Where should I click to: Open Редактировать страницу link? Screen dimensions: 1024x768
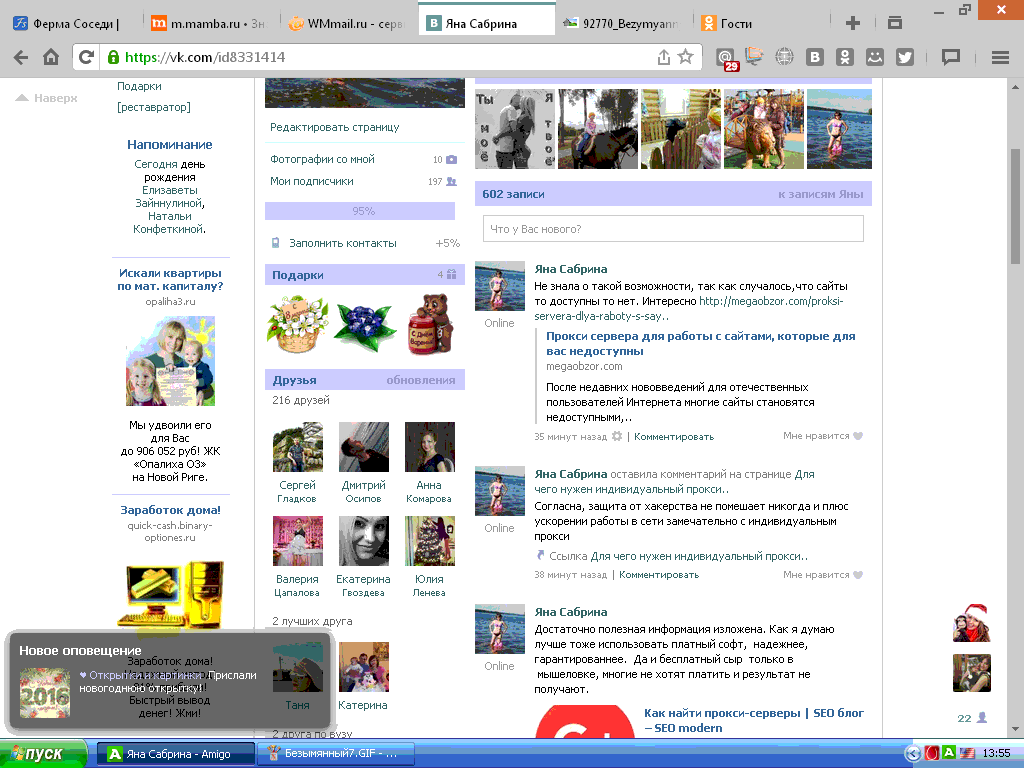[x=334, y=127]
